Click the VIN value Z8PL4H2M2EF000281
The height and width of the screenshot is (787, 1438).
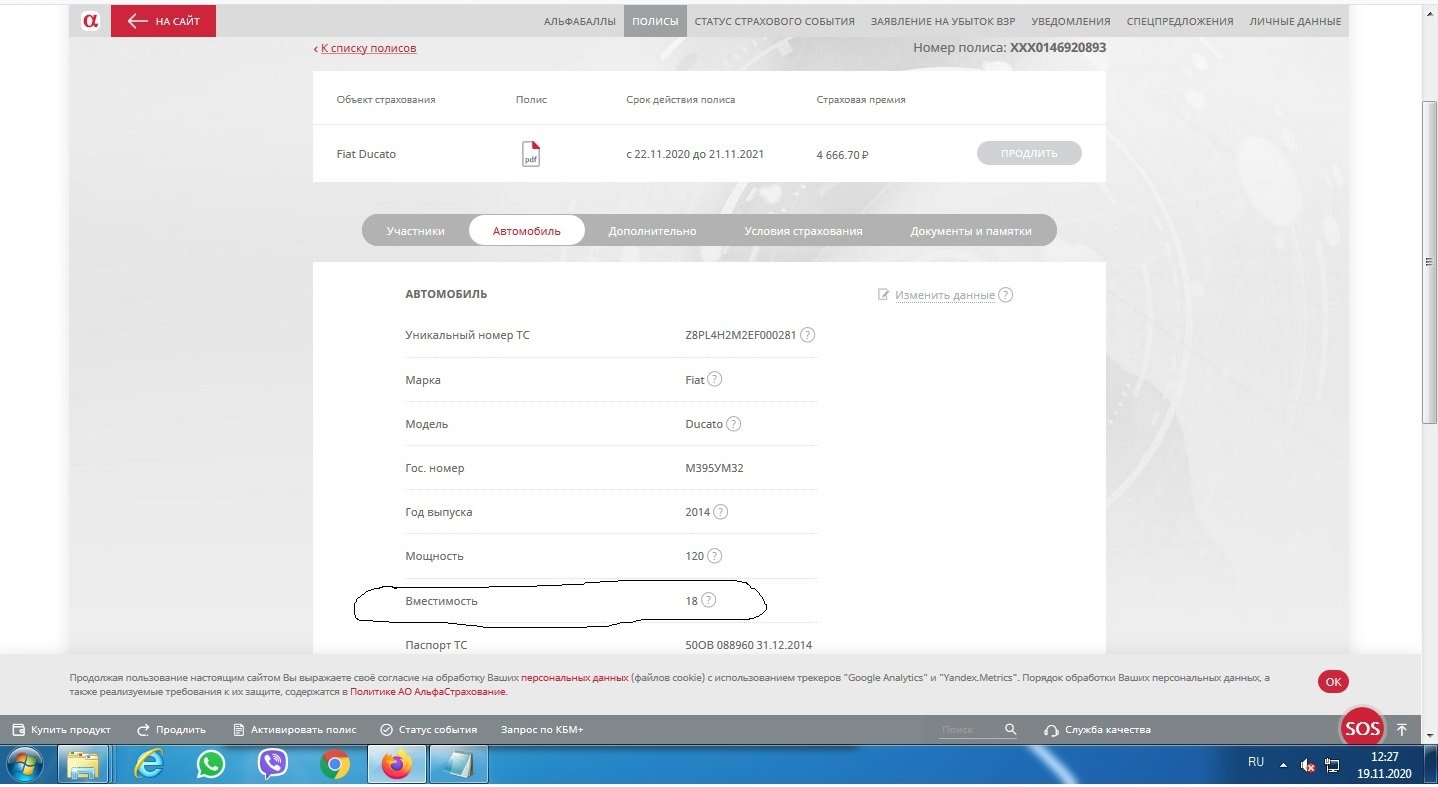click(741, 335)
